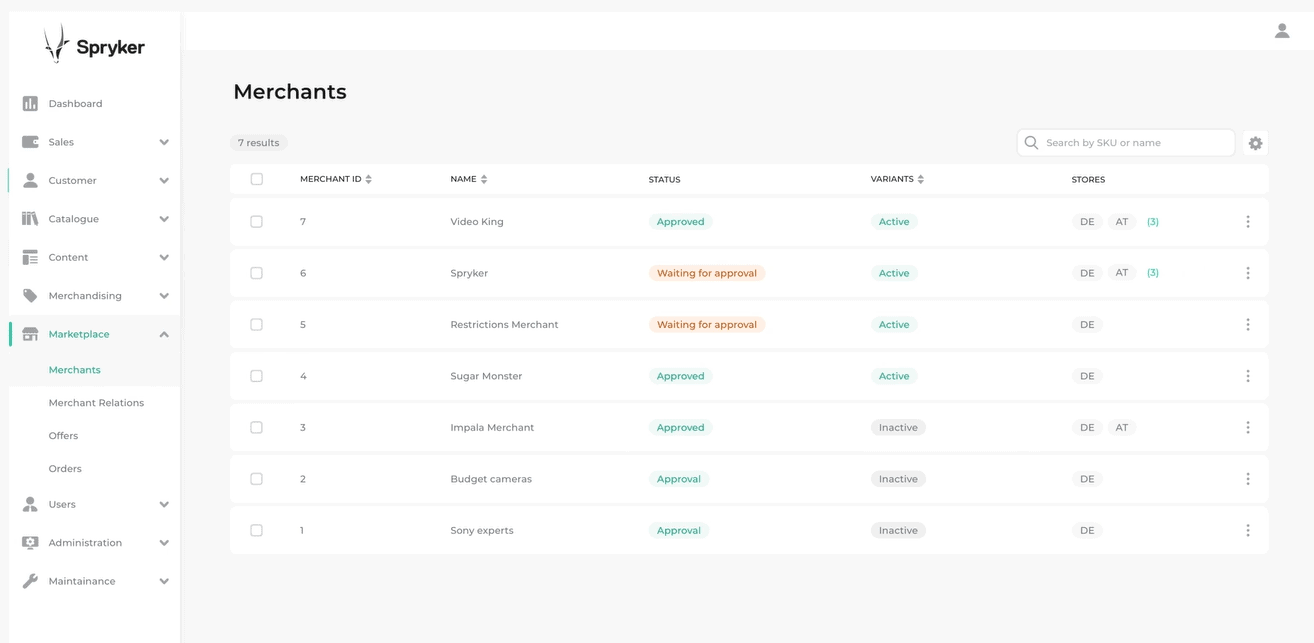Screen dimensions: 1314x643
Task: Check the Video King row checkbox
Action: point(257,222)
